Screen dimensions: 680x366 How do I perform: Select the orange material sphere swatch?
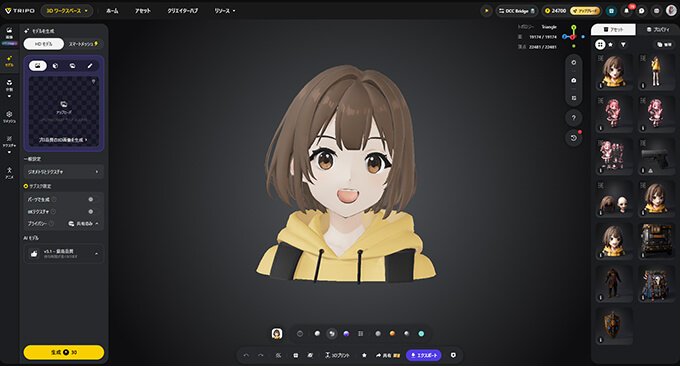click(x=392, y=334)
